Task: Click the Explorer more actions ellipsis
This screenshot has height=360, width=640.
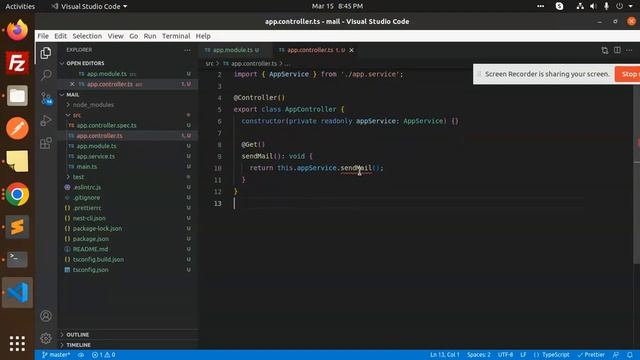Action: pyautogui.click(x=187, y=50)
